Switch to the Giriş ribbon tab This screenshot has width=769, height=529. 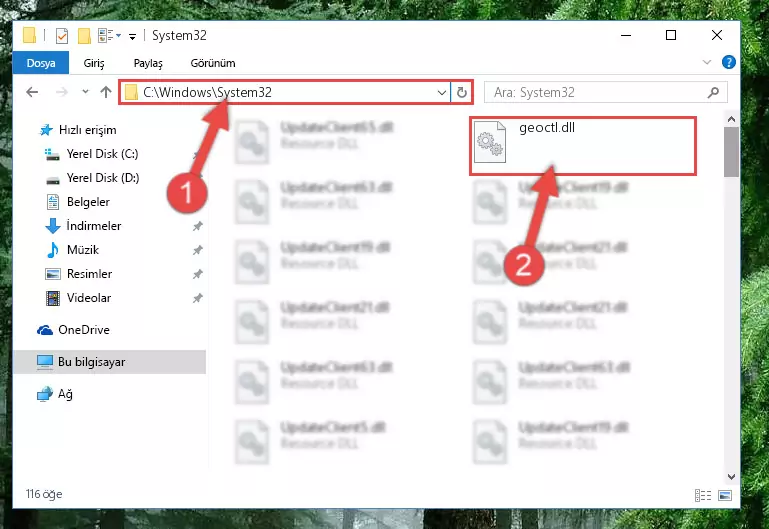coord(94,63)
